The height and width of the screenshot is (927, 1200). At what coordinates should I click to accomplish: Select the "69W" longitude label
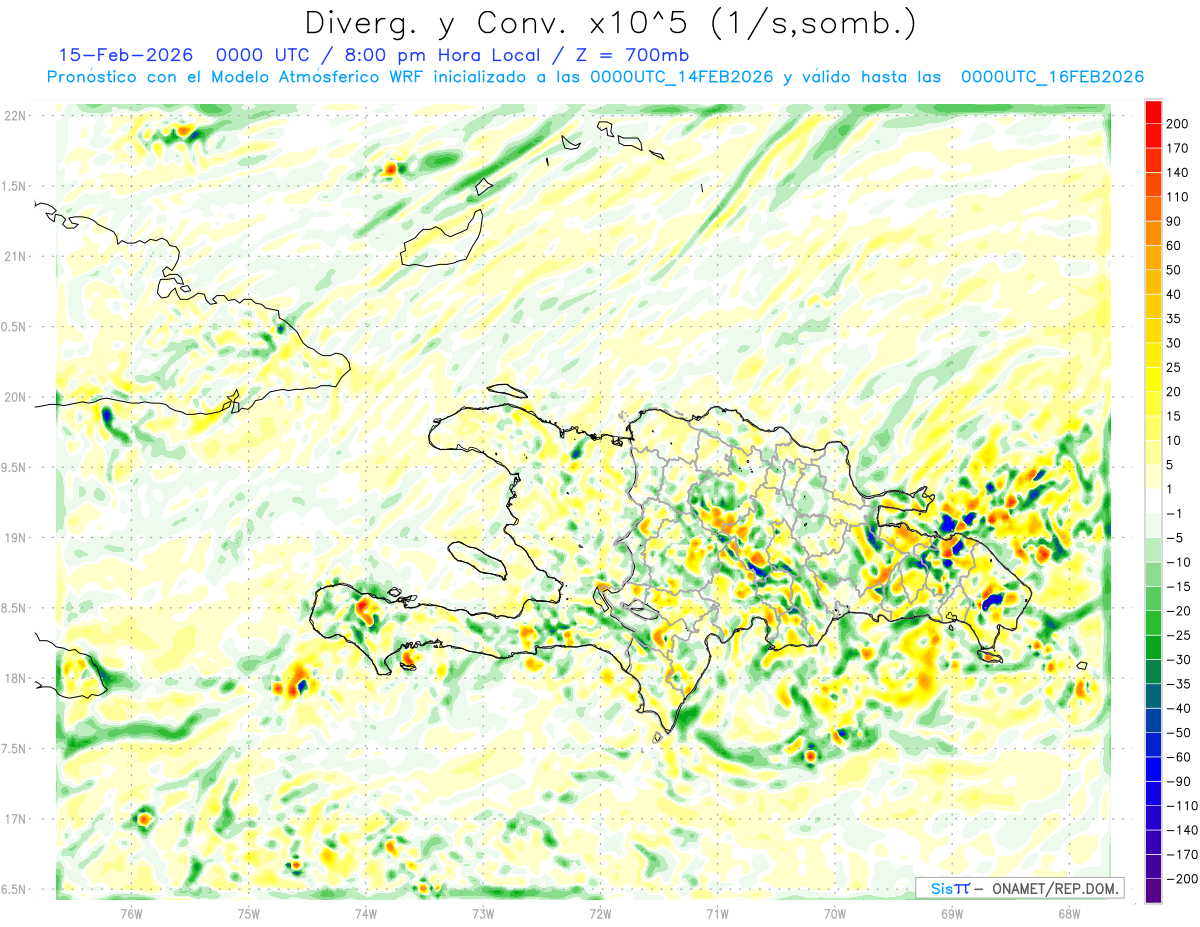point(952,913)
